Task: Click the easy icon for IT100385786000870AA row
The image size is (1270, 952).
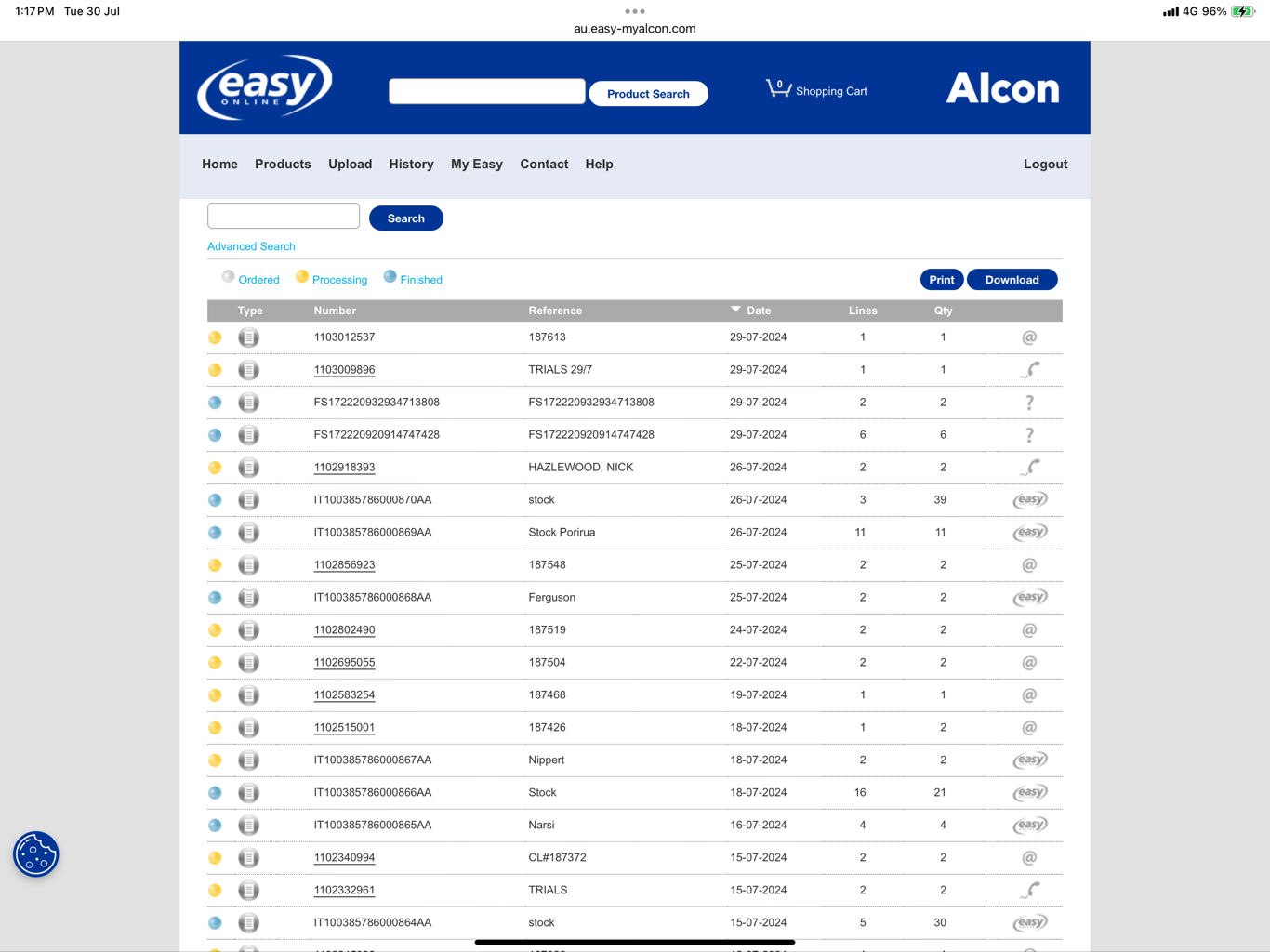Action: click(1030, 500)
